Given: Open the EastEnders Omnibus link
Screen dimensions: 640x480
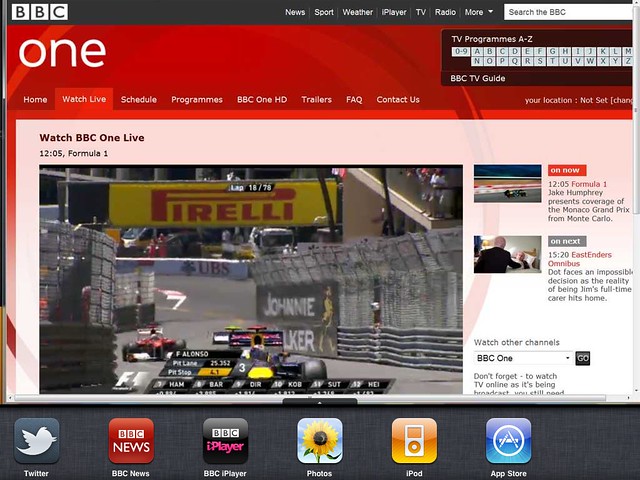Looking at the screenshot, I should pyautogui.click(x=580, y=259).
